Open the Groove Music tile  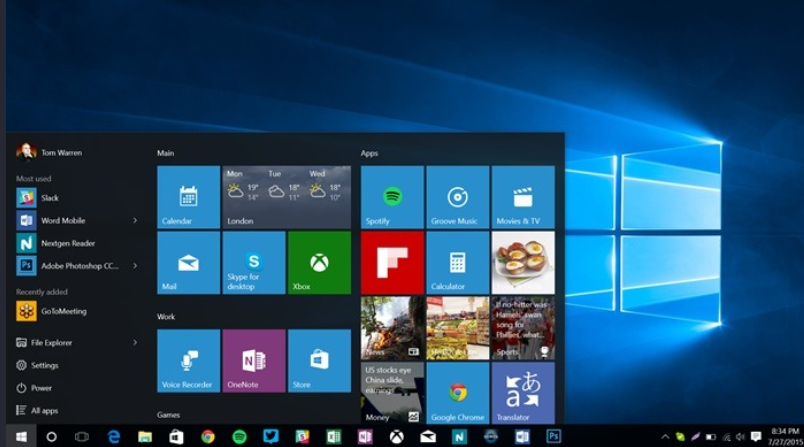click(457, 197)
